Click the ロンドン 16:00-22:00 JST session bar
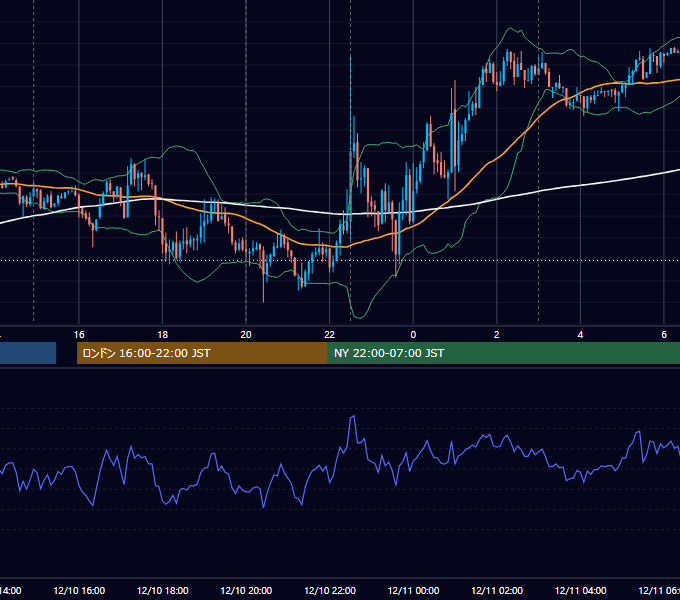The height and width of the screenshot is (600, 680). (202, 353)
